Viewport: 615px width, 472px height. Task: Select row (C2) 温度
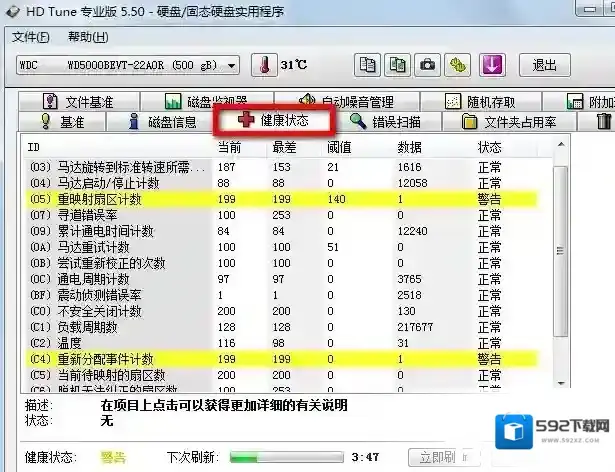pos(282,343)
